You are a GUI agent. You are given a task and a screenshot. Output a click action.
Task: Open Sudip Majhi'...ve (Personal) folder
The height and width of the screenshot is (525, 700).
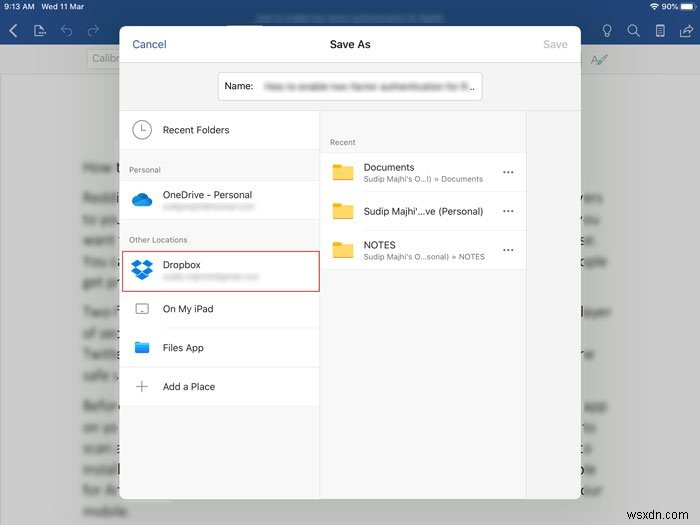click(x=423, y=211)
